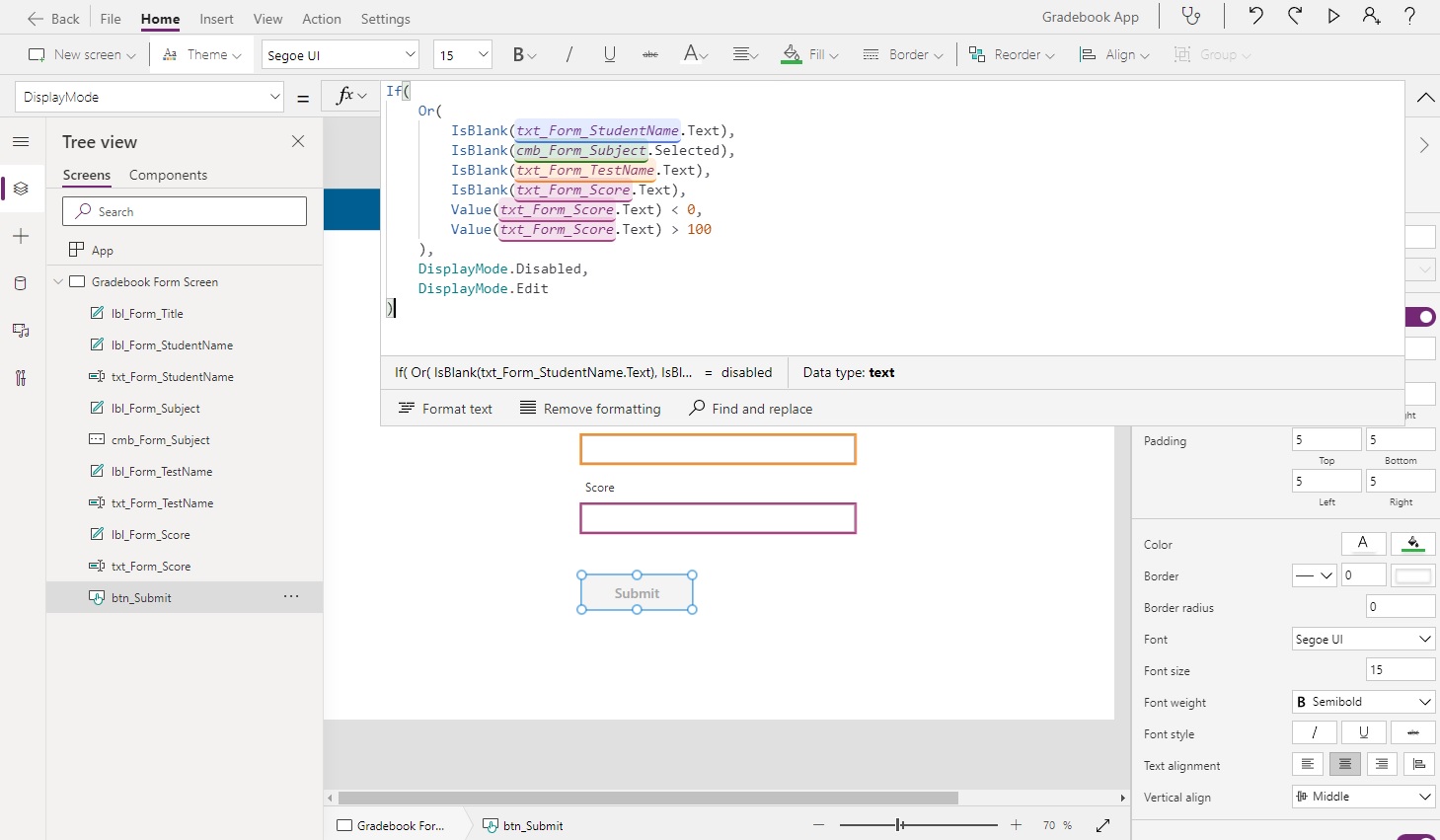The width and height of the screenshot is (1440, 840).
Task: Open the Action menu
Action: click(322, 19)
